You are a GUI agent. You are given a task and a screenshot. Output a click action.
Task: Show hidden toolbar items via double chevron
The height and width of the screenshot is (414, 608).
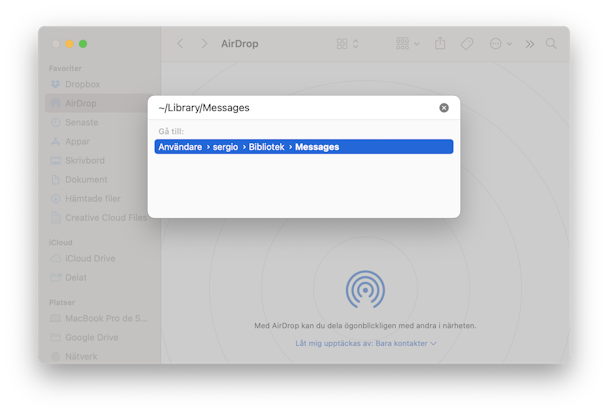coord(530,44)
